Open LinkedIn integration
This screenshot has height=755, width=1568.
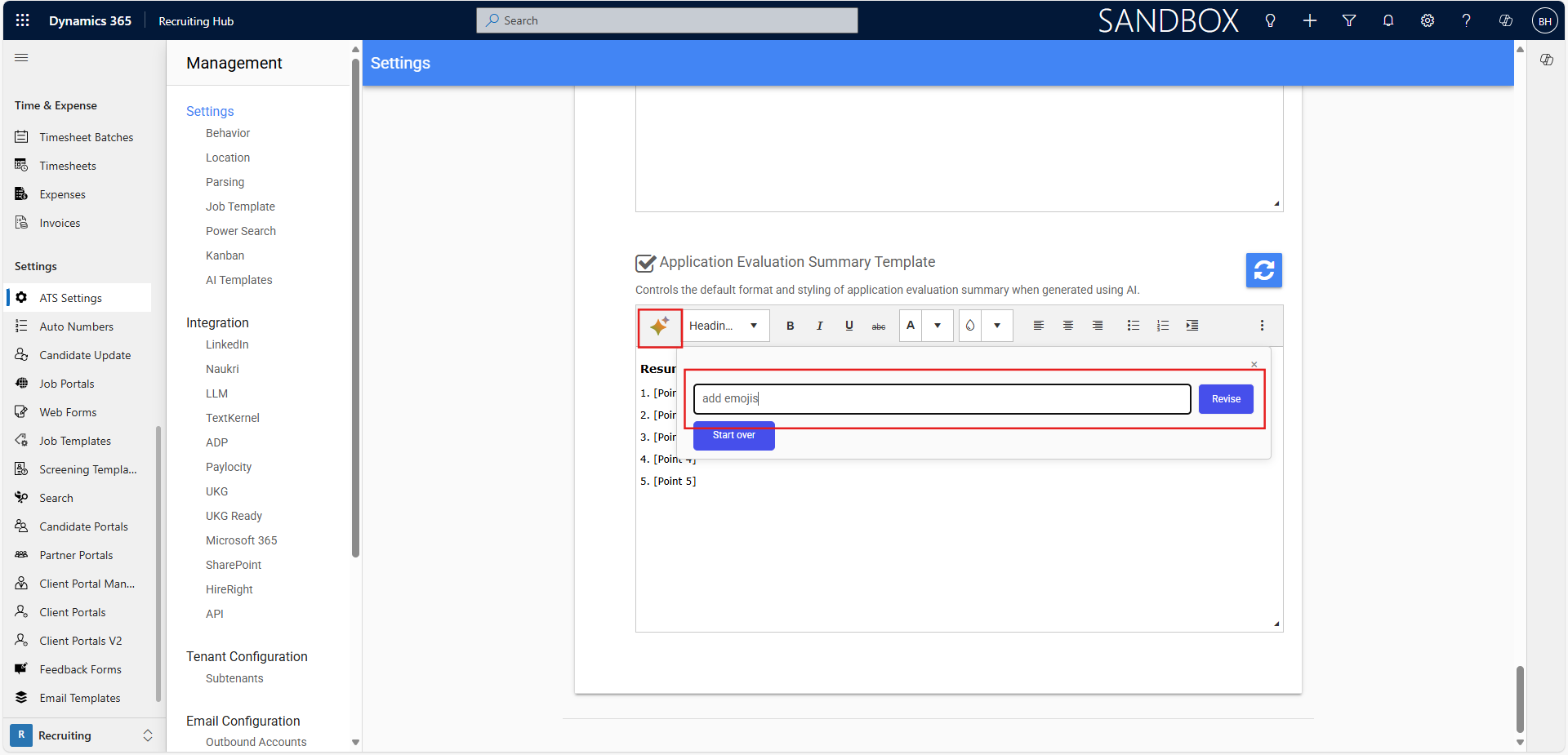[x=227, y=344]
